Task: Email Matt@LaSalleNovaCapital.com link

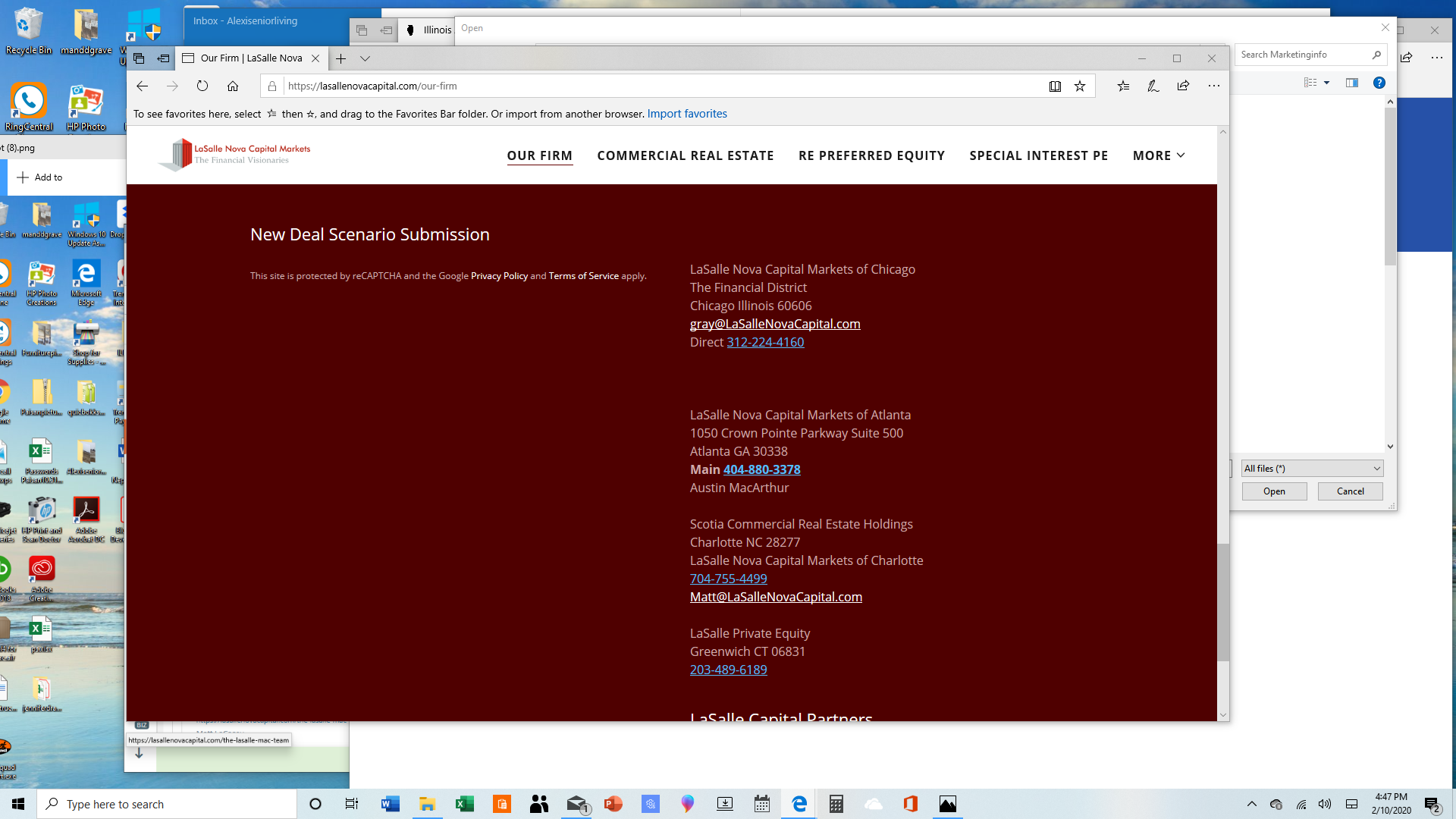Action: pyautogui.click(x=776, y=597)
